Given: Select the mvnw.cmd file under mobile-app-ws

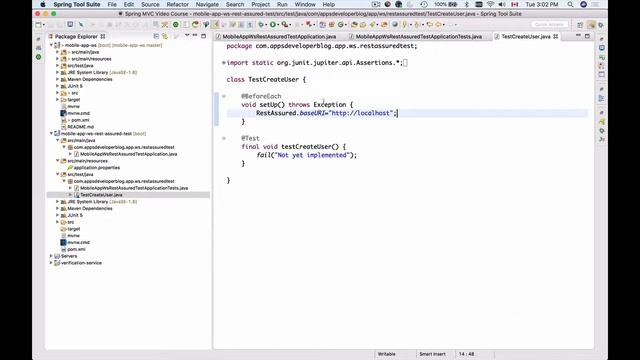Looking at the screenshot, I should click(78, 113).
